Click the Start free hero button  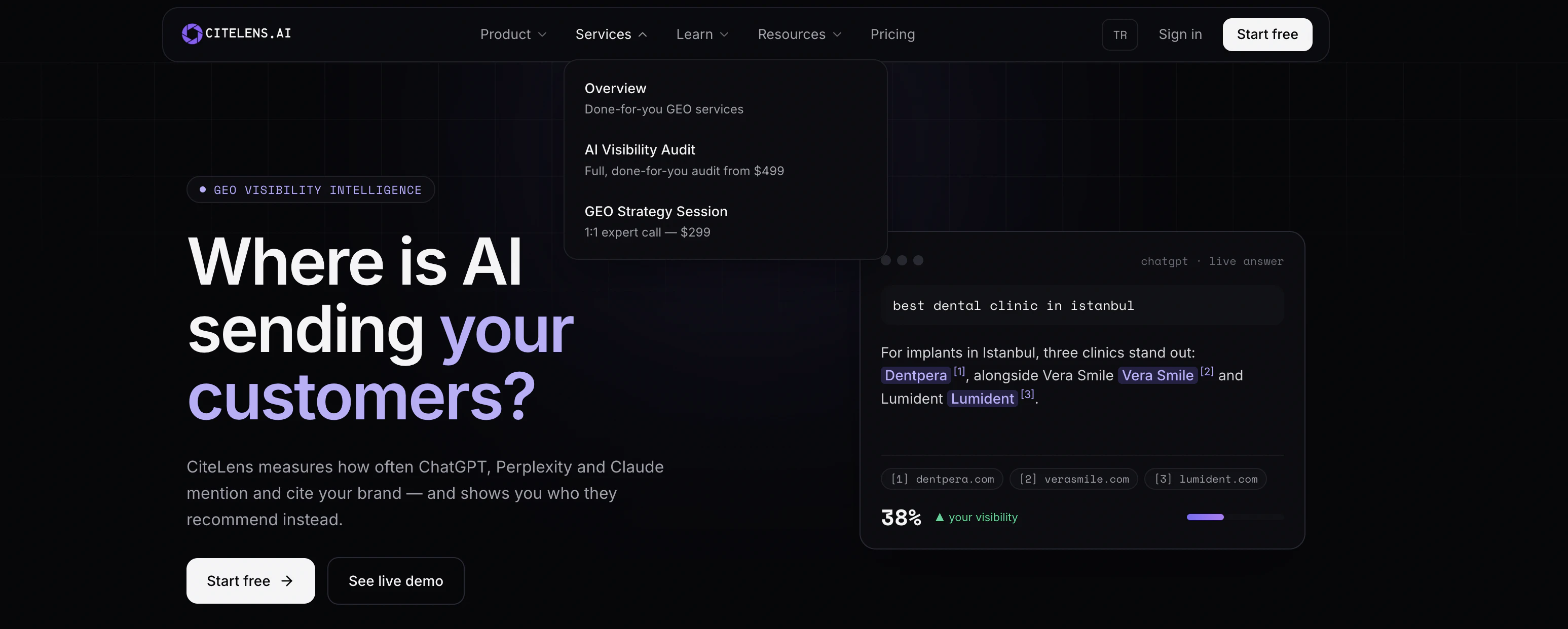[x=250, y=581]
